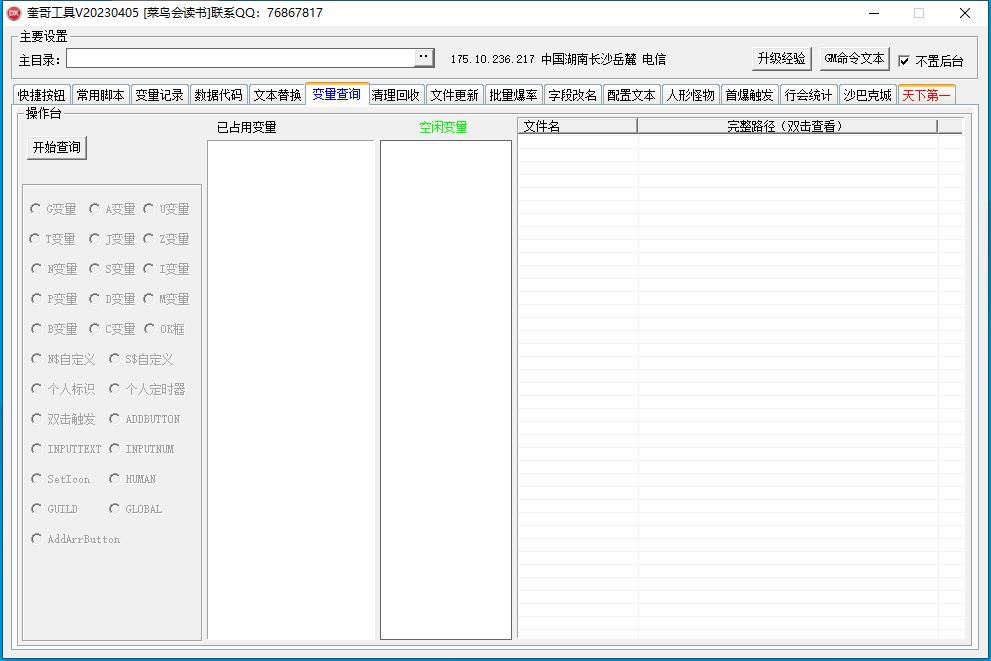991x661 pixels.
Task: Choose the ADDBUTTON radio option
Action: point(115,419)
